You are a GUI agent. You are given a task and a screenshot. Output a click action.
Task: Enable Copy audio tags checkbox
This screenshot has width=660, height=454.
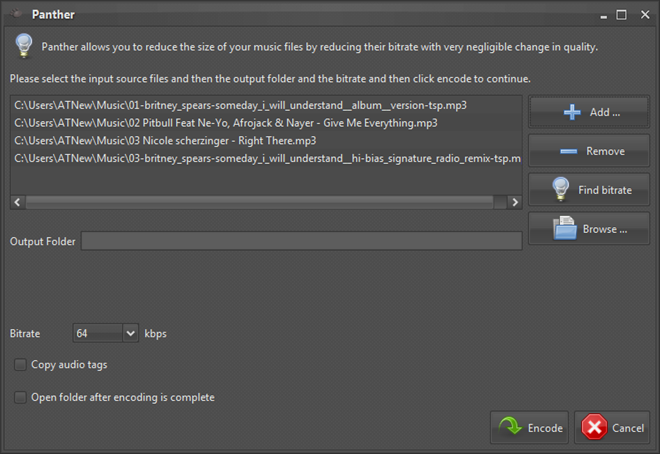pos(20,364)
